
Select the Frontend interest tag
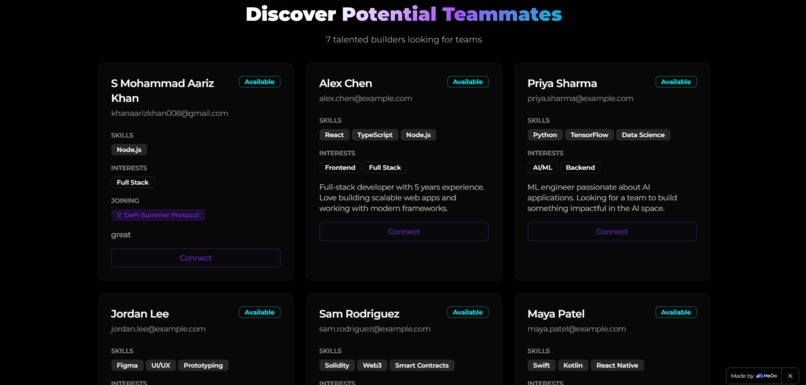pos(340,168)
